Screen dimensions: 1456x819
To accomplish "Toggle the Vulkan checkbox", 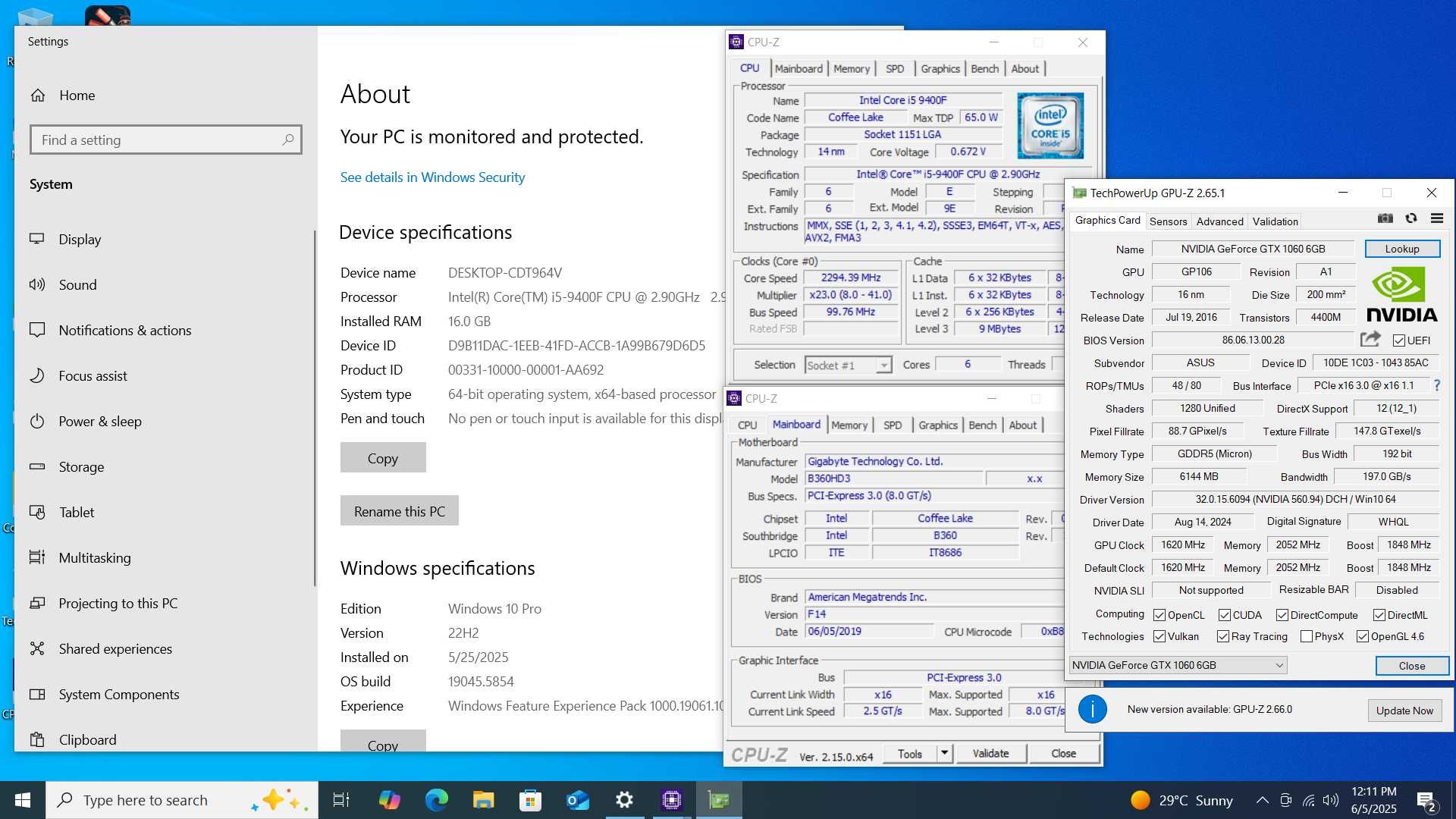I will click(1159, 636).
